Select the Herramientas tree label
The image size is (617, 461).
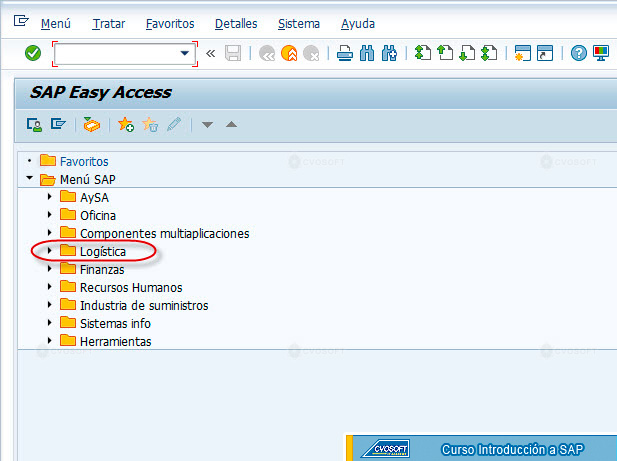[115, 342]
